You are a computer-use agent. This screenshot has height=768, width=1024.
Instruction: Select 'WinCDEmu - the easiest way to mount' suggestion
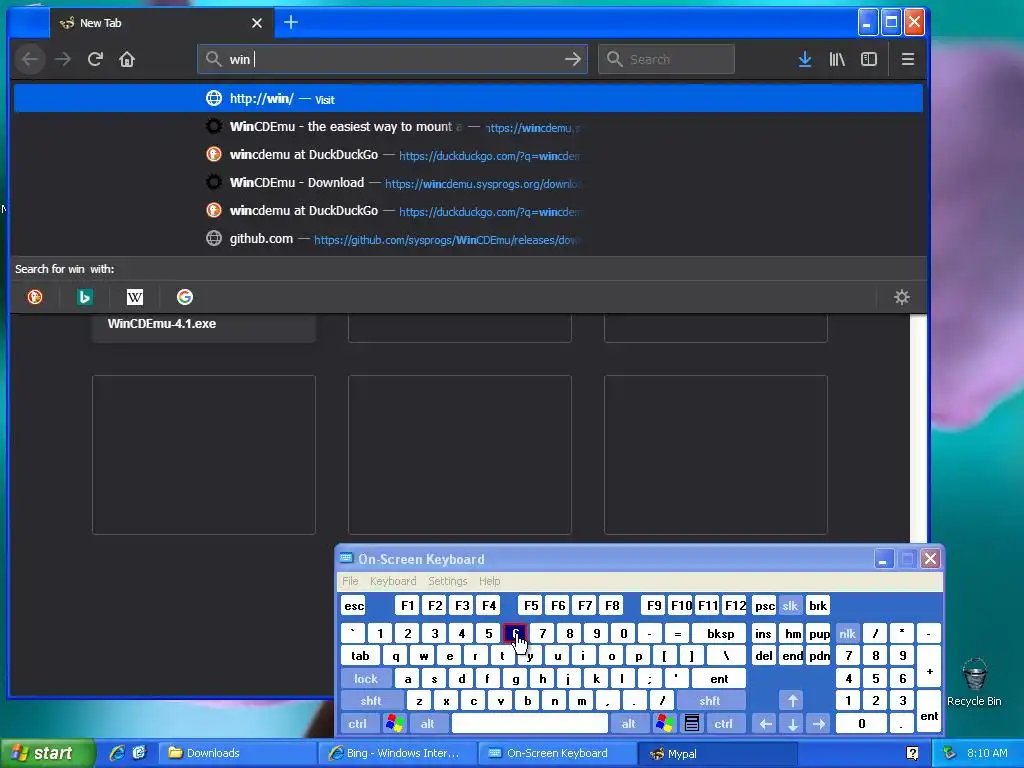tap(468, 127)
